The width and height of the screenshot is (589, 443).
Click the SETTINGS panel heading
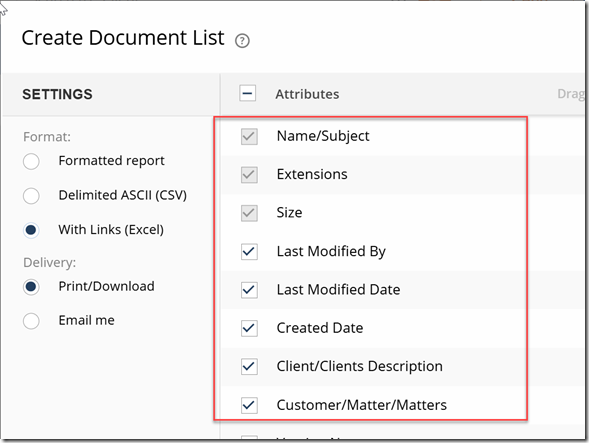tap(57, 94)
